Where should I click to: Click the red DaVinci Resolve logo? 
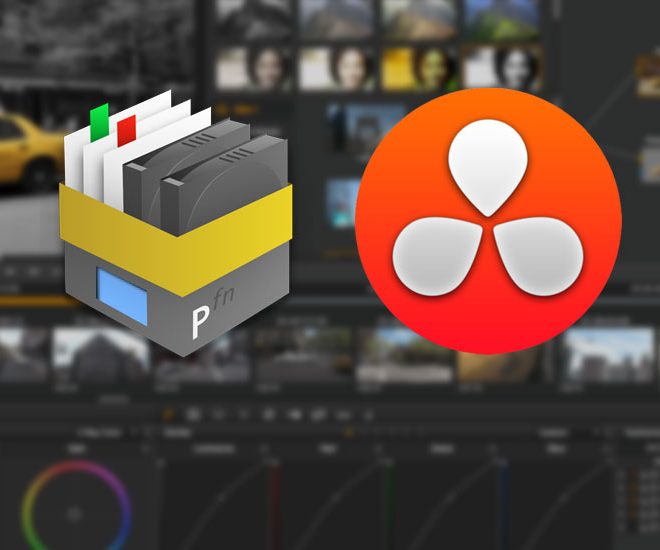[488, 221]
